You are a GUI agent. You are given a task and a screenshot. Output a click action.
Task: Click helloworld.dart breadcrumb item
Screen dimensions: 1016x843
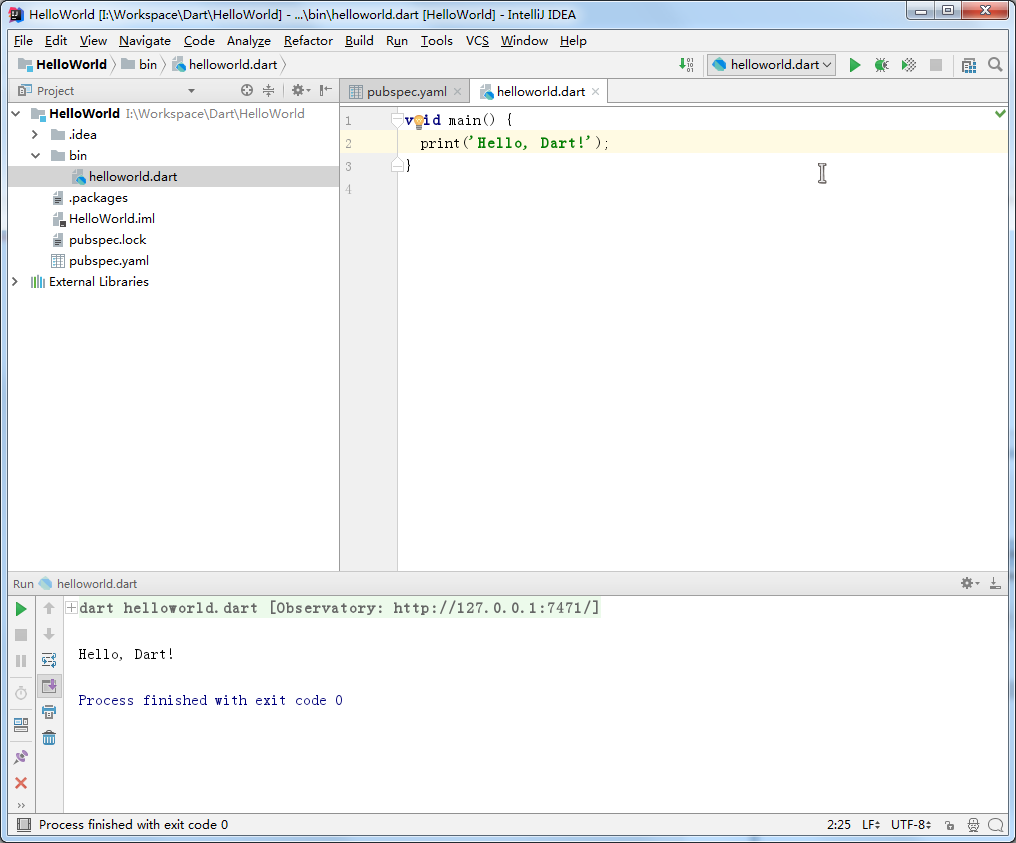225,65
